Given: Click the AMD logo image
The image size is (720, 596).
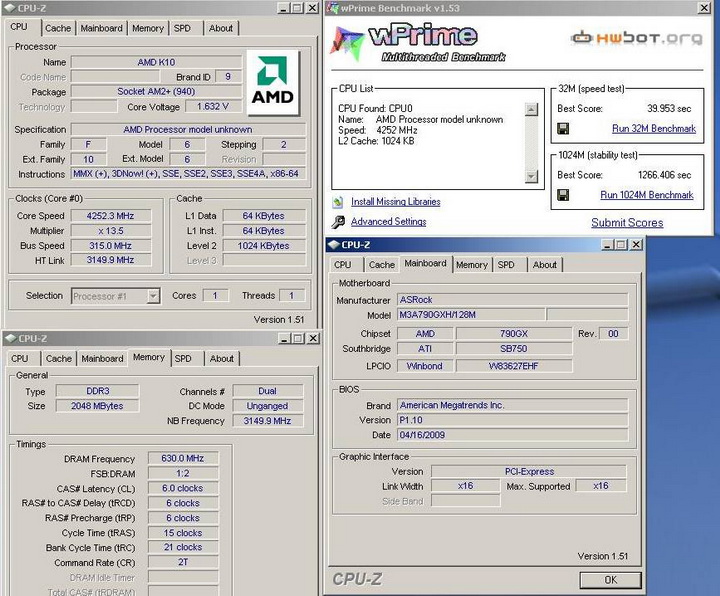Looking at the screenshot, I should tap(273, 82).
